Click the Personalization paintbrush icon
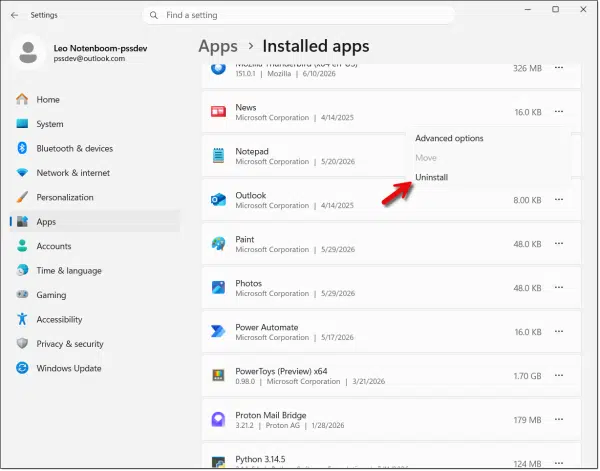The width and height of the screenshot is (600, 471). [x=22, y=197]
